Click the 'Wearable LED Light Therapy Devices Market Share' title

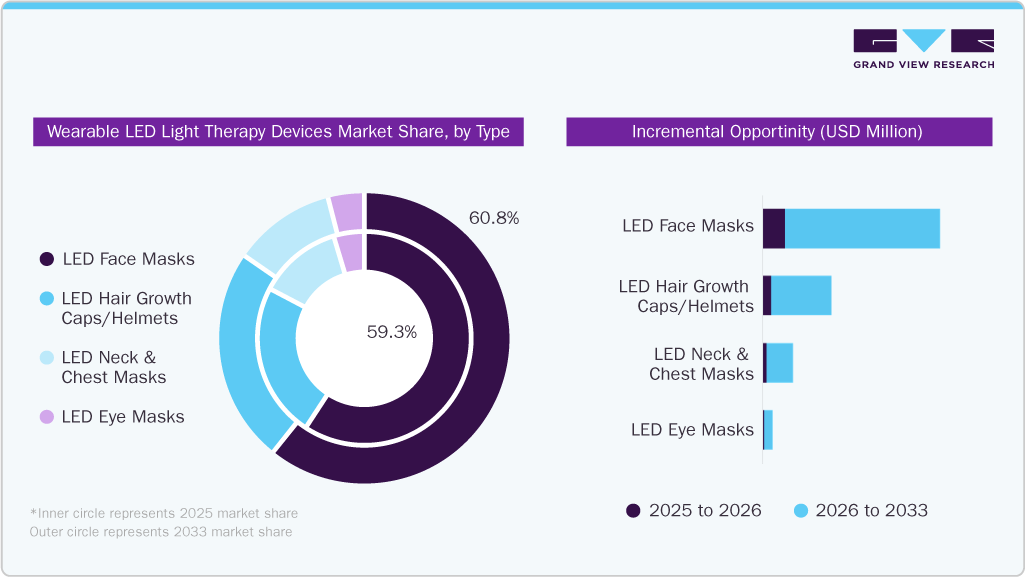point(278,131)
